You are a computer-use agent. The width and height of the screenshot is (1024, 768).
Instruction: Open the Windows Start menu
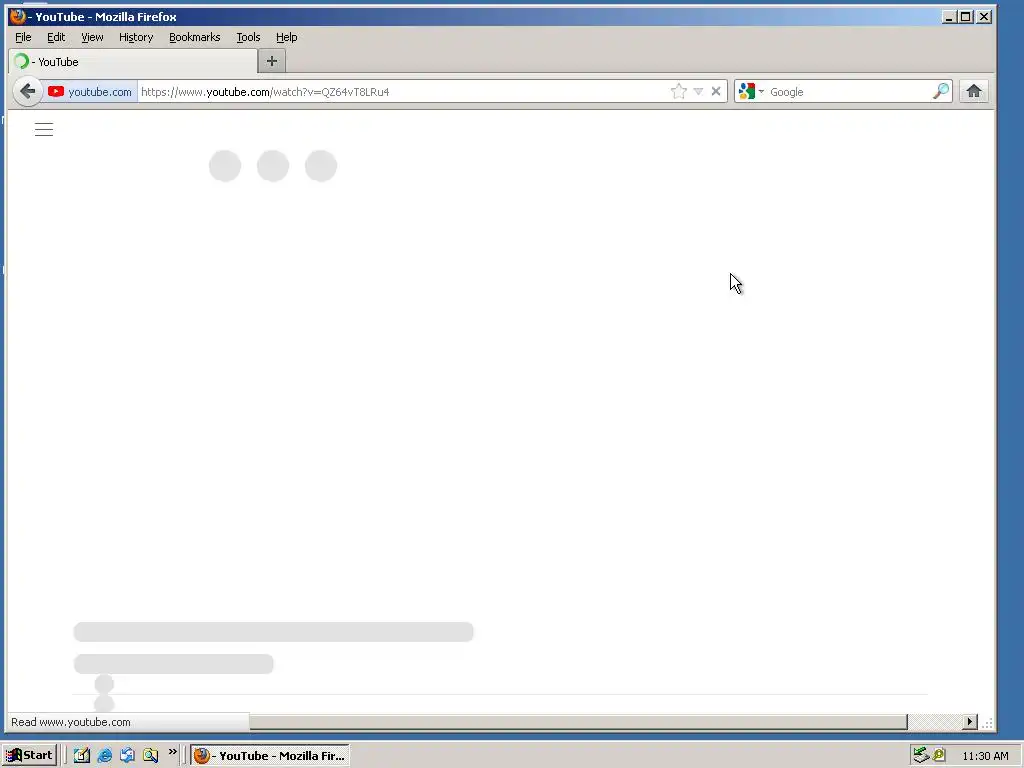pos(29,756)
